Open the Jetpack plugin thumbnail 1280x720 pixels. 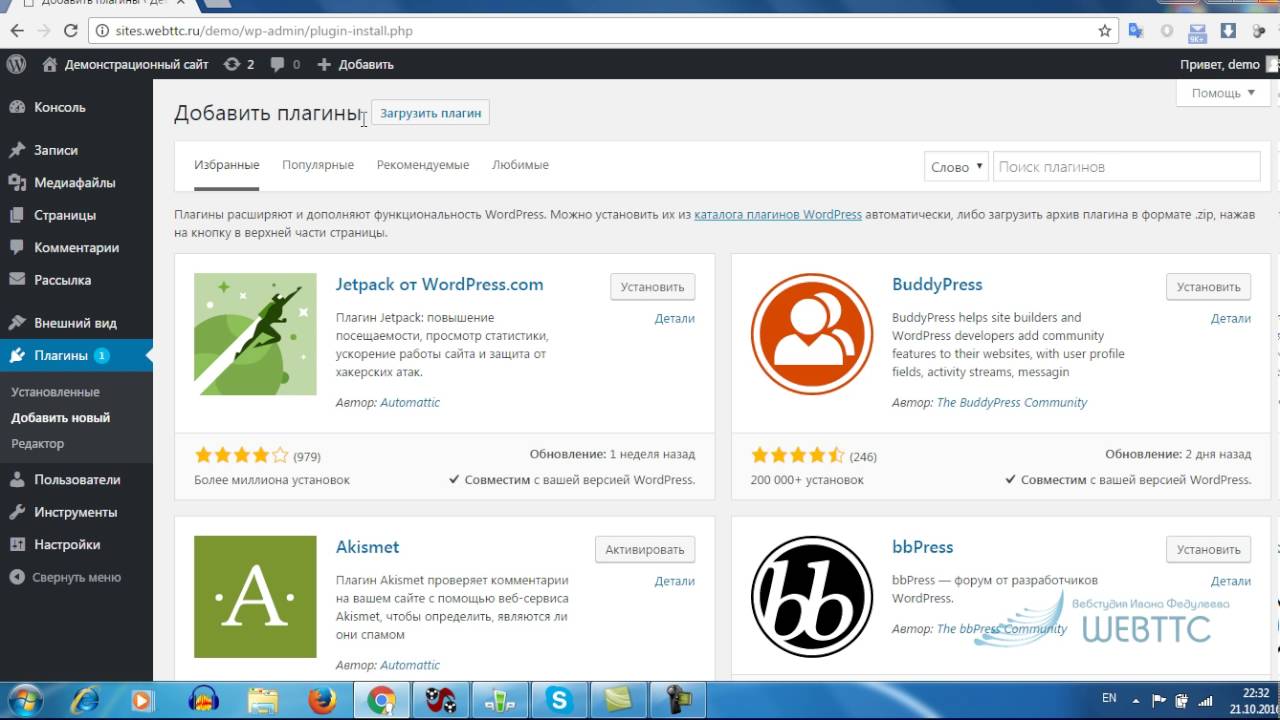point(255,334)
